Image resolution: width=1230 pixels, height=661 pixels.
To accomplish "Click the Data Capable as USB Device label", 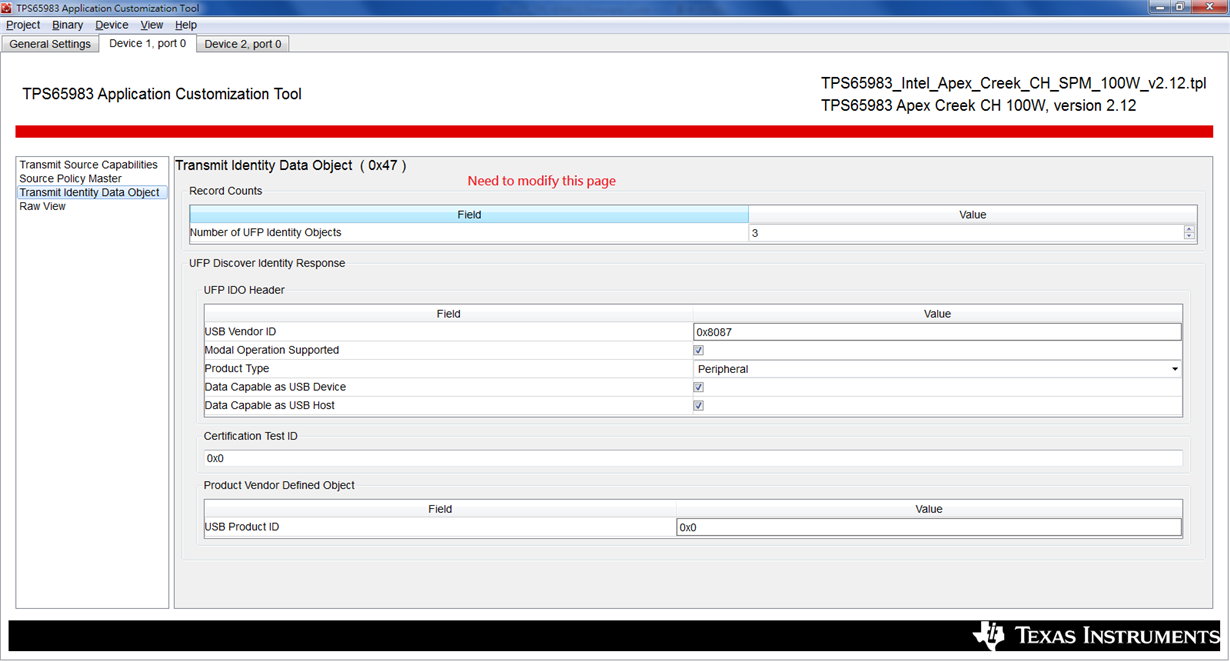I will [275, 387].
